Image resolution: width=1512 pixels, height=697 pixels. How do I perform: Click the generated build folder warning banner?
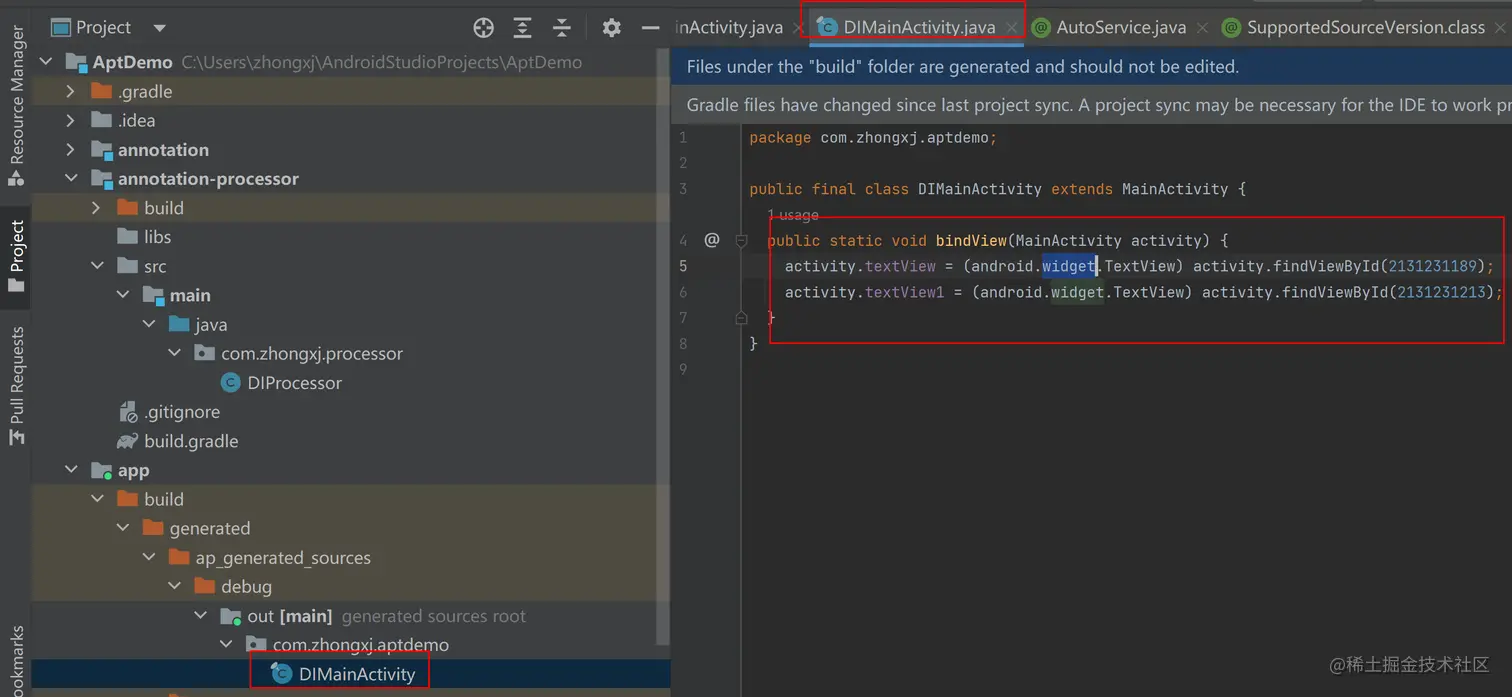click(1092, 67)
